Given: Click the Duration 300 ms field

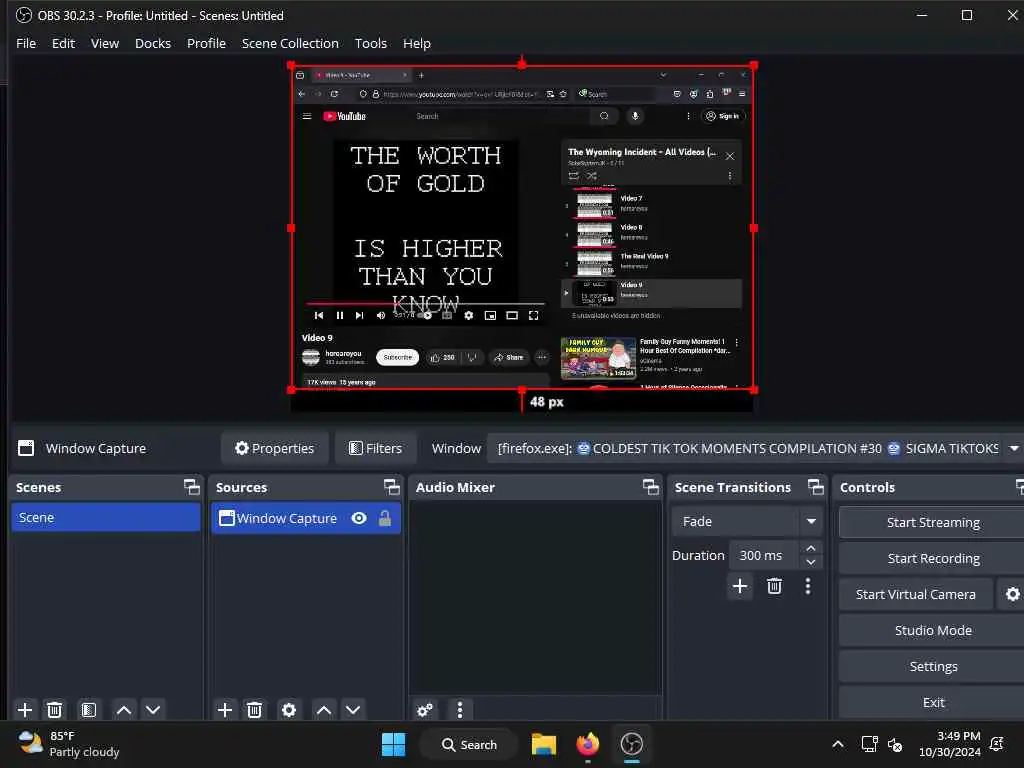Looking at the screenshot, I should coord(763,555).
